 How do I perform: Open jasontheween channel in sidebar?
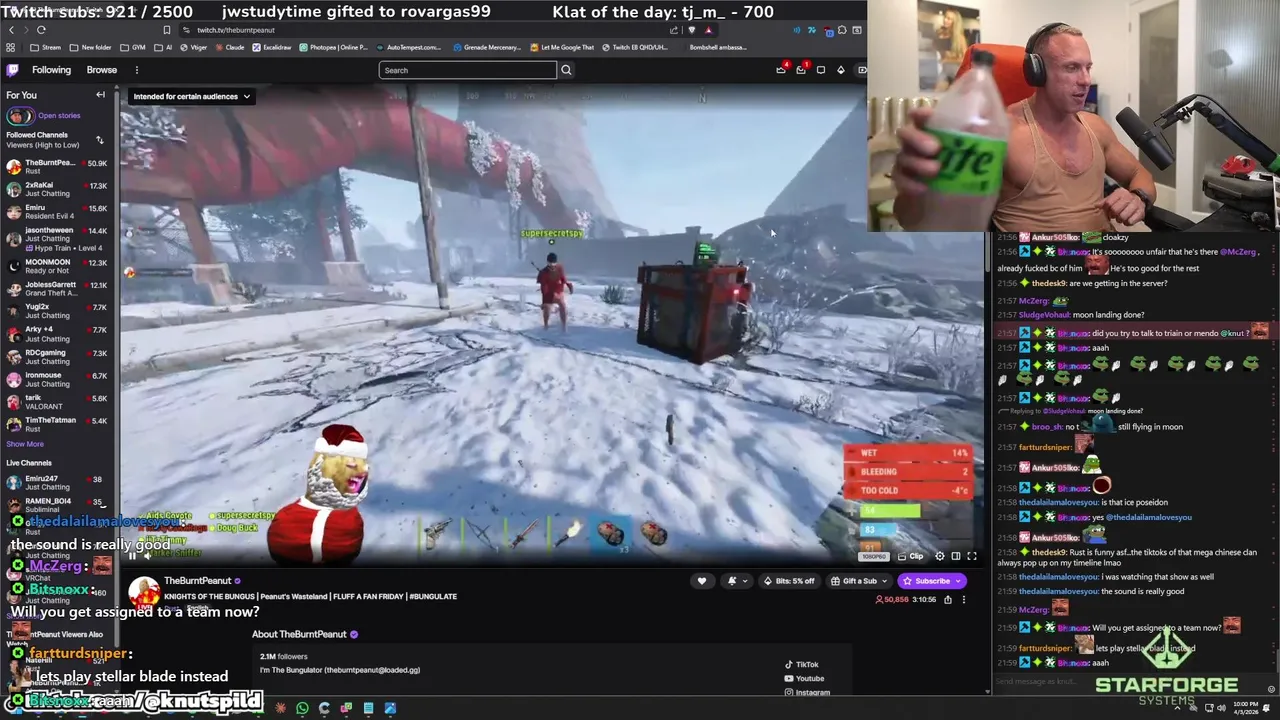pos(57,238)
